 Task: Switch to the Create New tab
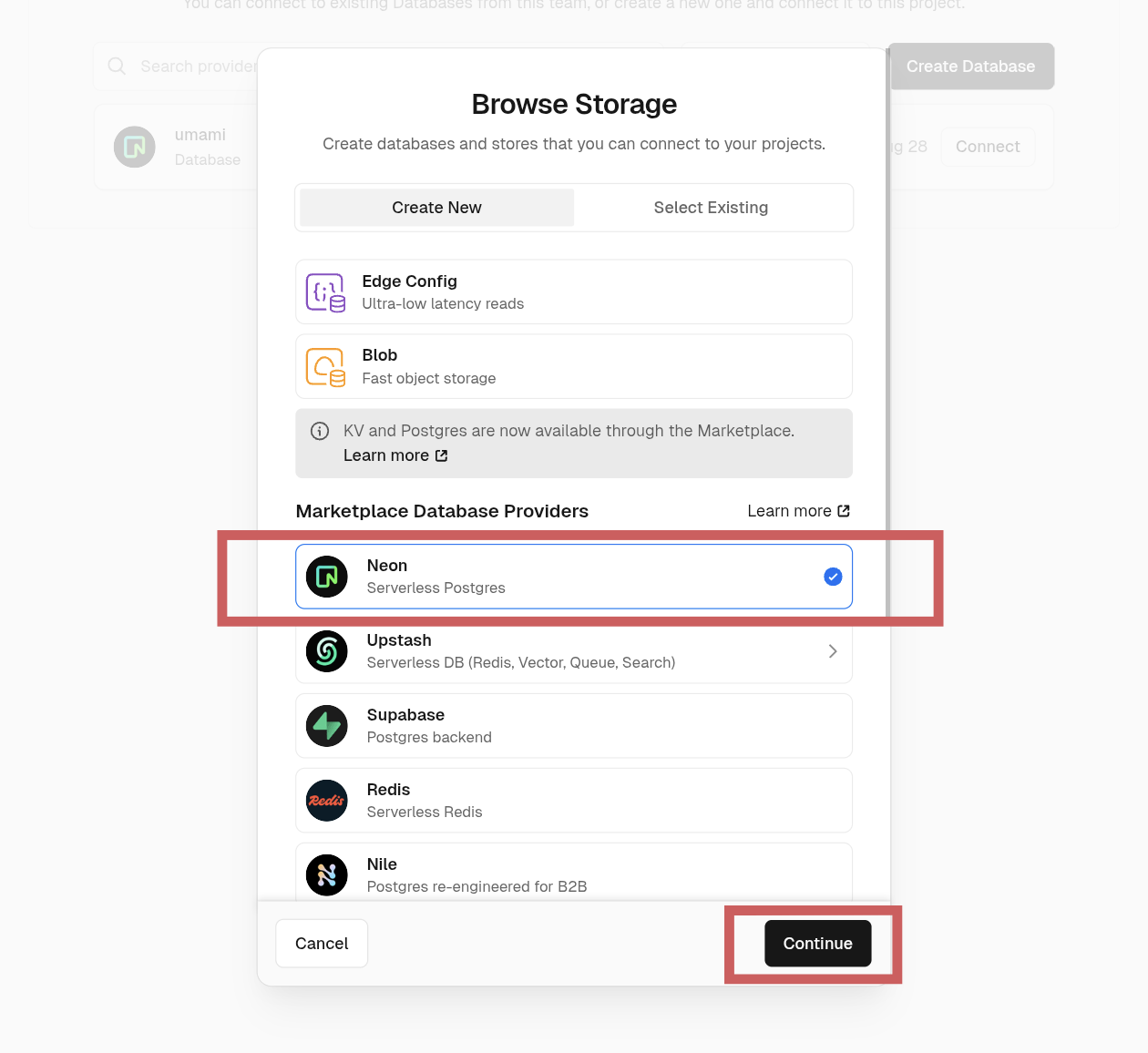point(436,208)
